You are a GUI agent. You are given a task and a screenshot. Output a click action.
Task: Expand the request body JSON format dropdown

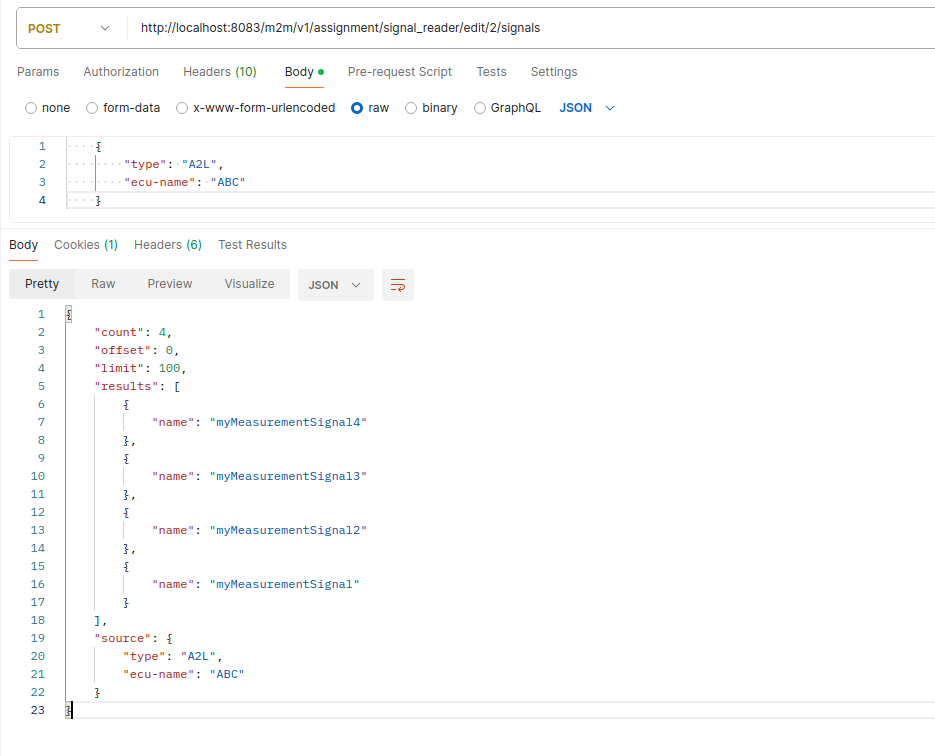point(587,108)
